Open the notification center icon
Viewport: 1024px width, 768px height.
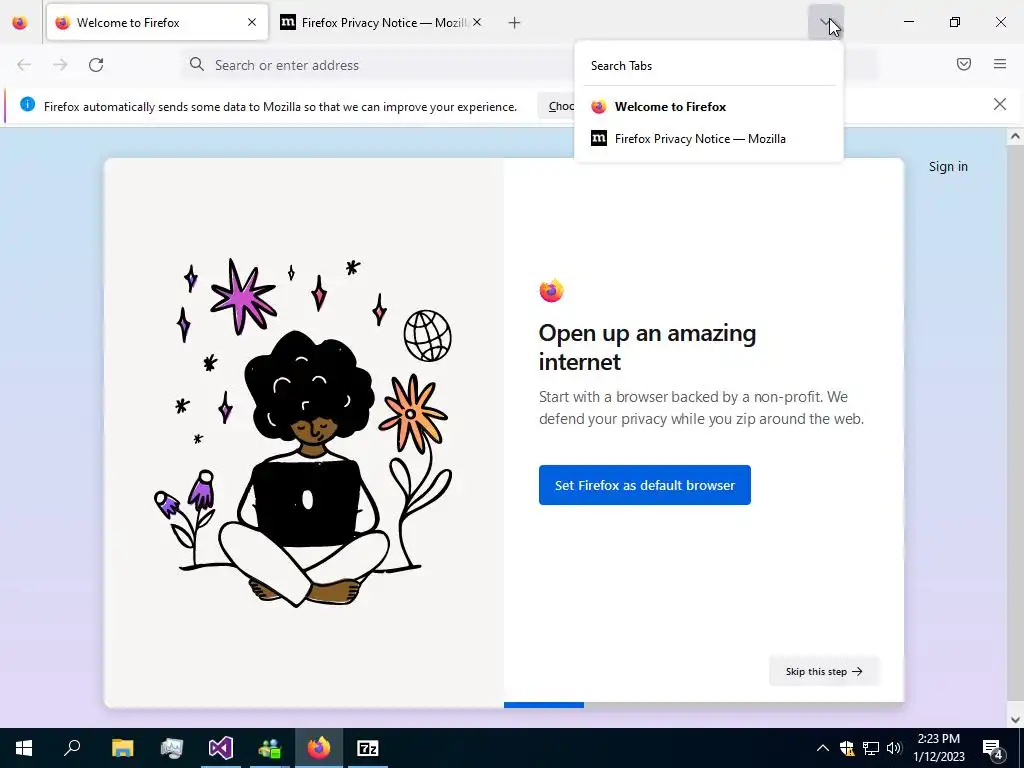pyautogui.click(x=993, y=748)
